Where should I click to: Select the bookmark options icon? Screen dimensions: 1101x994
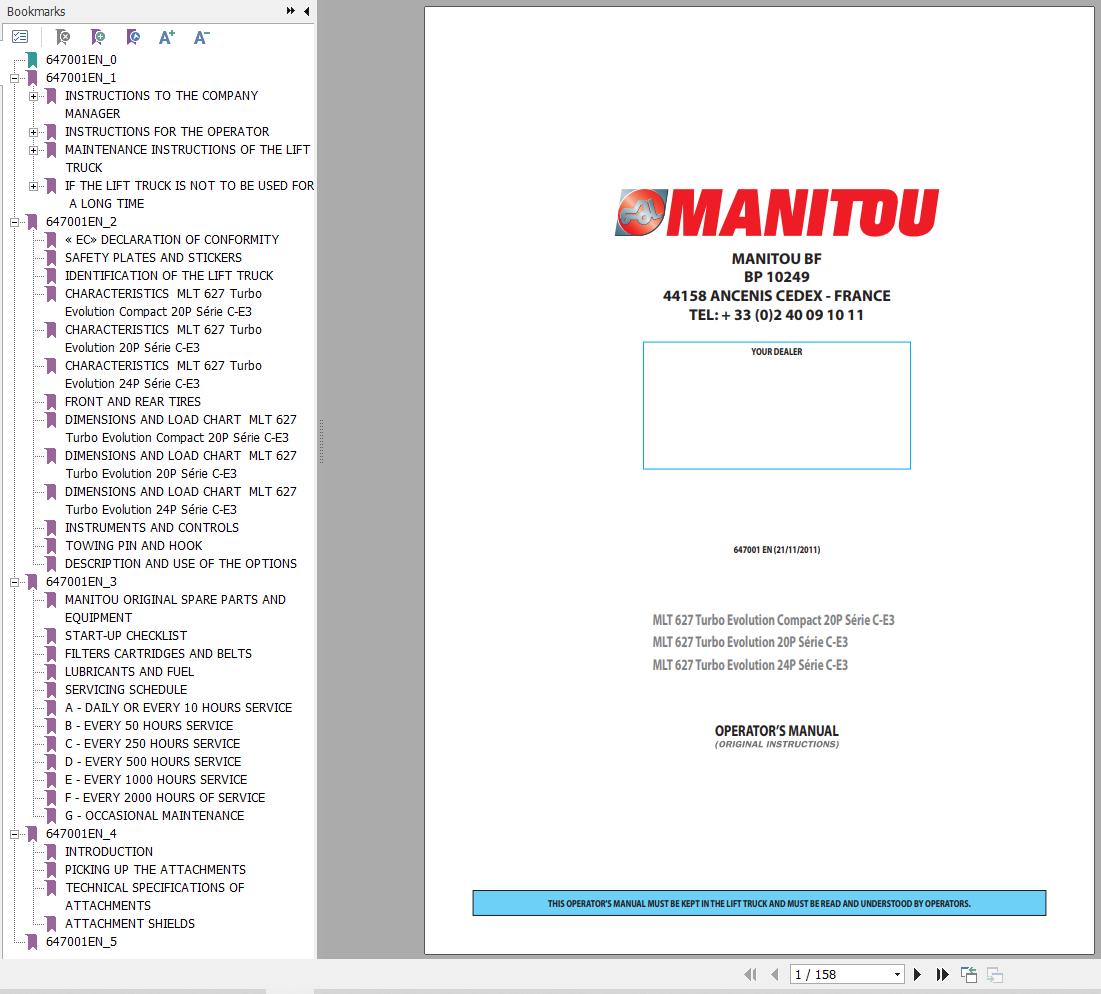19,35
